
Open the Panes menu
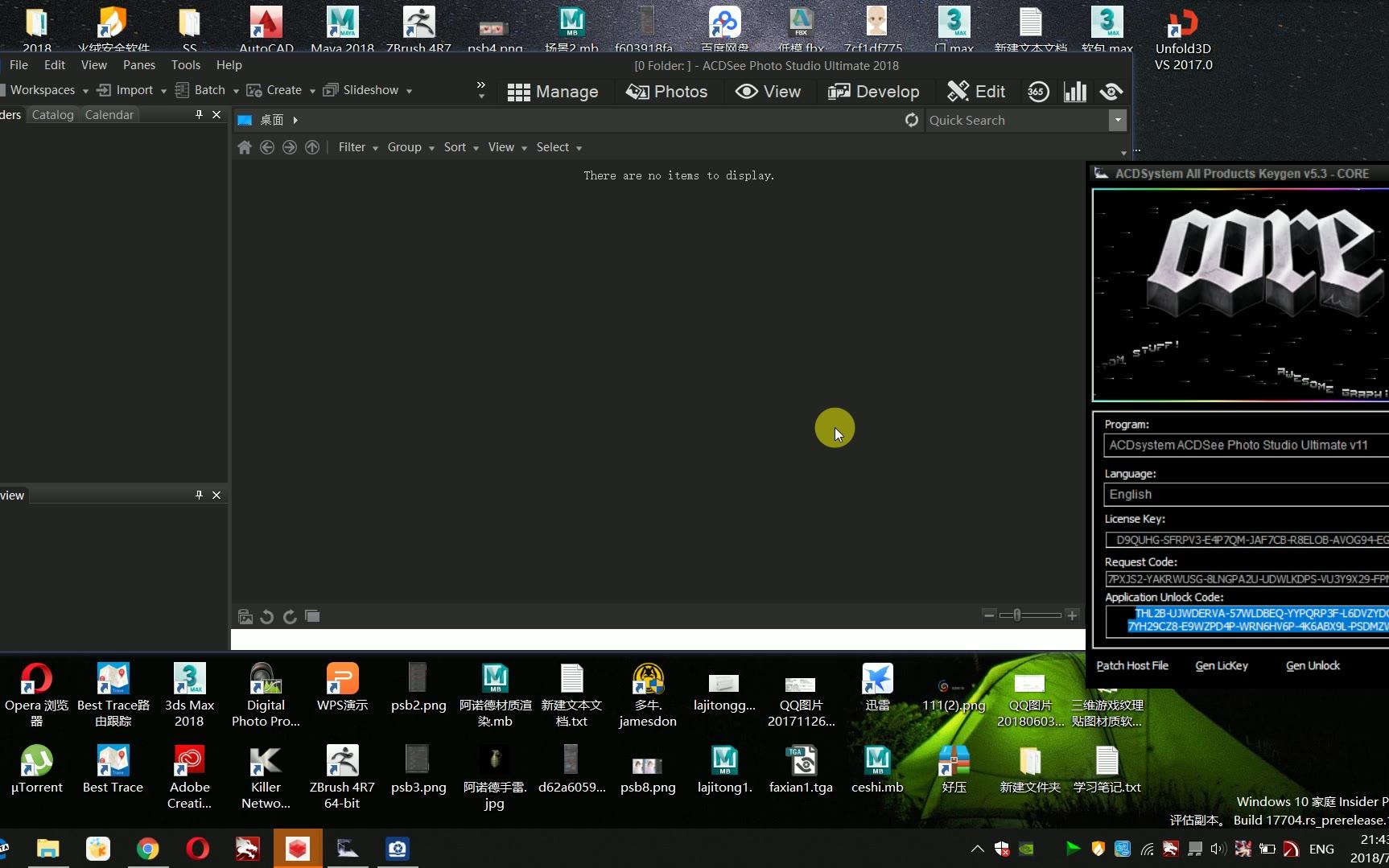139,65
